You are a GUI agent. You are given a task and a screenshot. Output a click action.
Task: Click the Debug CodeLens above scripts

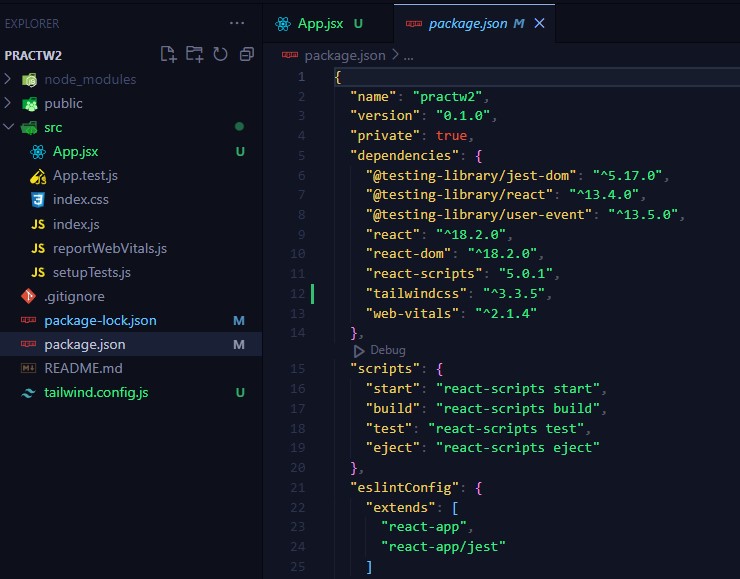pyautogui.click(x=387, y=350)
